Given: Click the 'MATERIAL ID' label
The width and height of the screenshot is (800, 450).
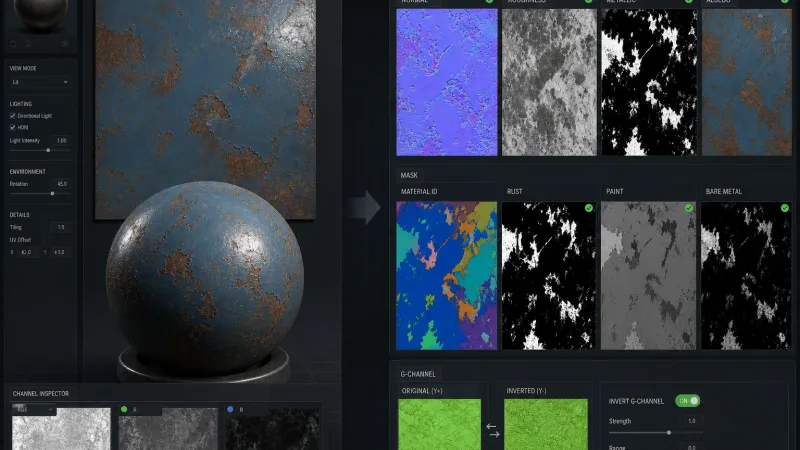Looking at the screenshot, I should (x=419, y=191).
